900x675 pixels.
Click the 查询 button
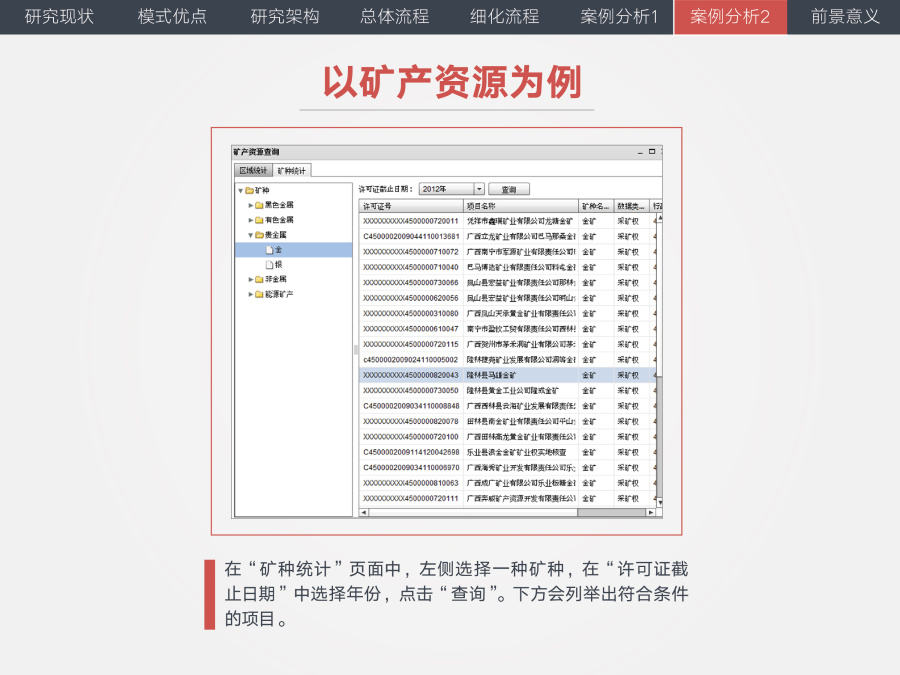point(510,189)
